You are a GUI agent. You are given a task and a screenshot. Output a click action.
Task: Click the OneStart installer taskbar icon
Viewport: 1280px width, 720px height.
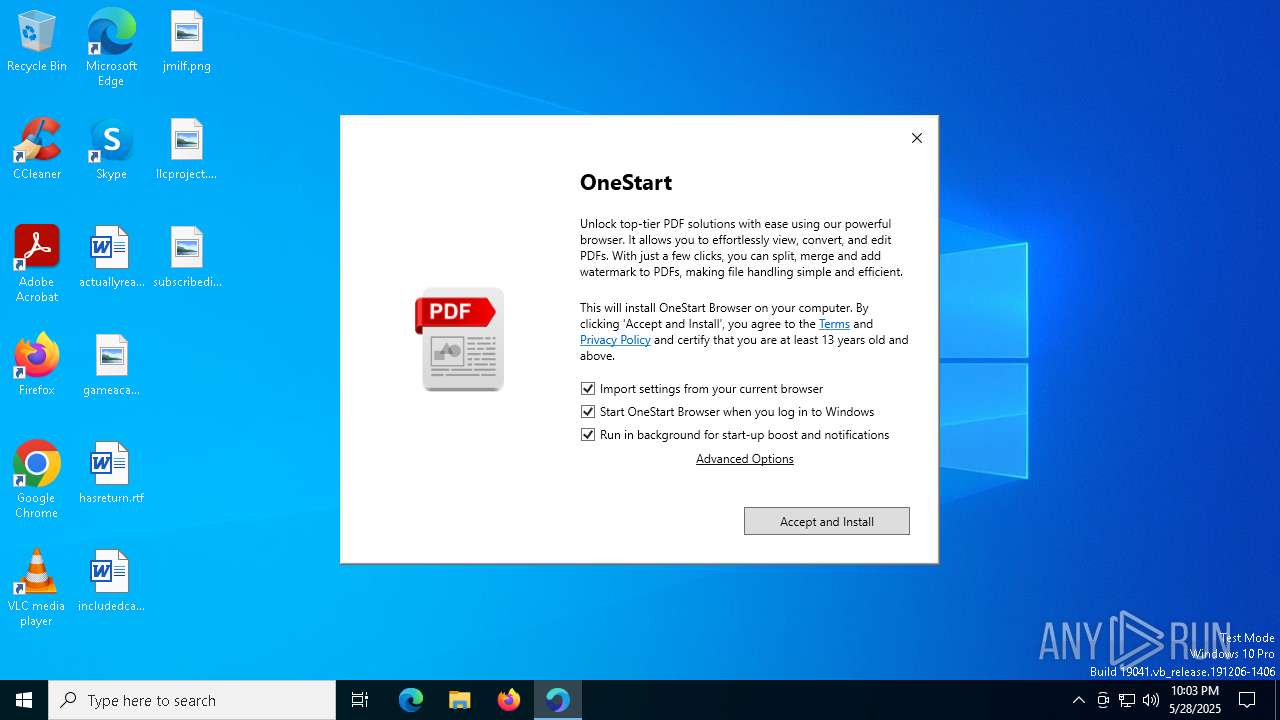point(558,700)
